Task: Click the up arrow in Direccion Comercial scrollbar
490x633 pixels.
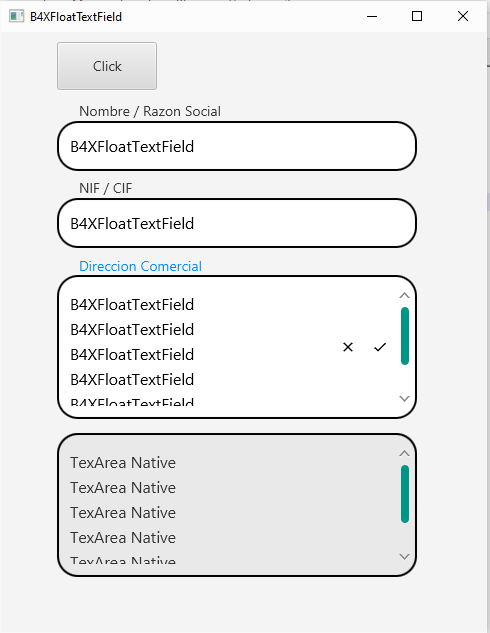Action: click(404, 296)
